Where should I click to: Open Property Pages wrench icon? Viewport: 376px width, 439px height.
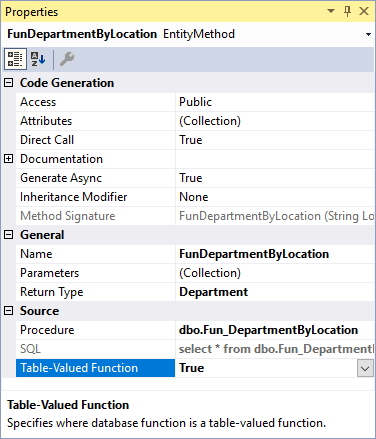click(67, 59)
